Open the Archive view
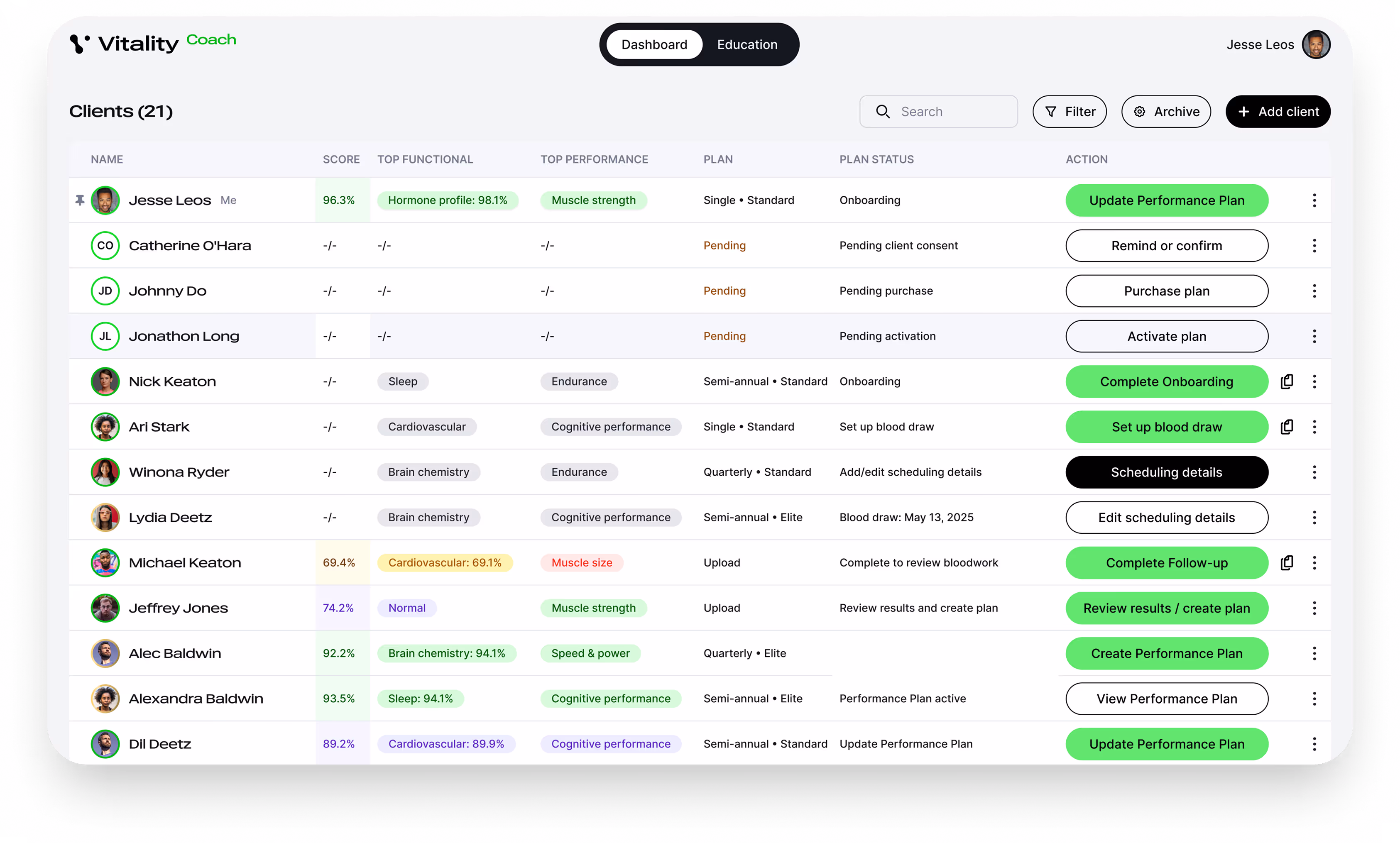The image size is (1400, 843). pyautogui.click(x=1166, y=111)
